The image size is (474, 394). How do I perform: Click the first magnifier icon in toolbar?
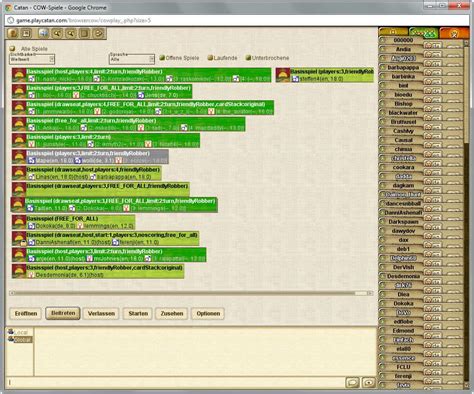[57, 33]
